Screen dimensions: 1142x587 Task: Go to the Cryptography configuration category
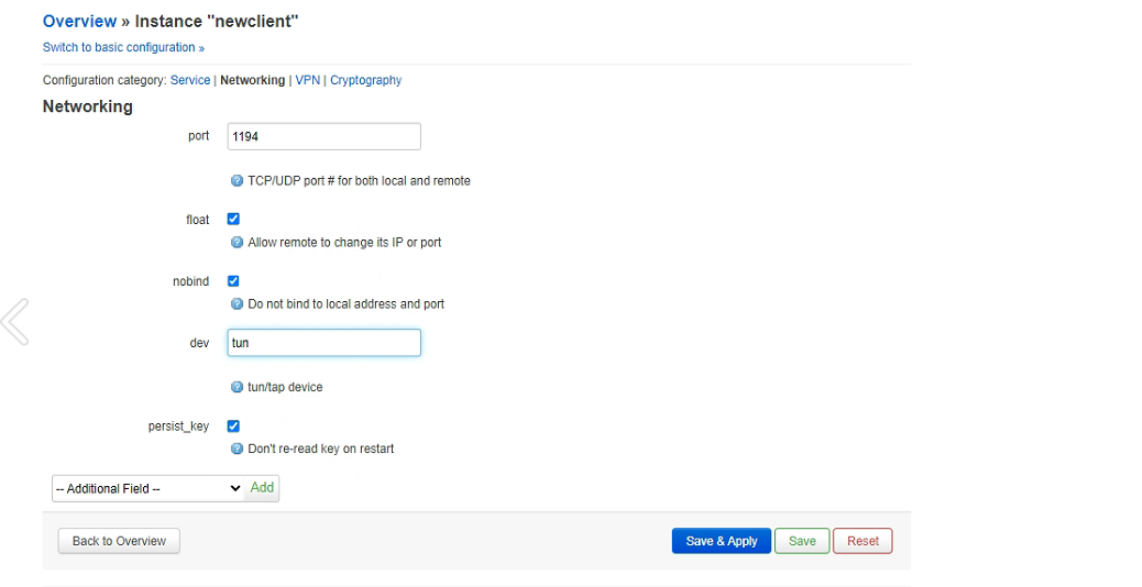pos(366,80)
